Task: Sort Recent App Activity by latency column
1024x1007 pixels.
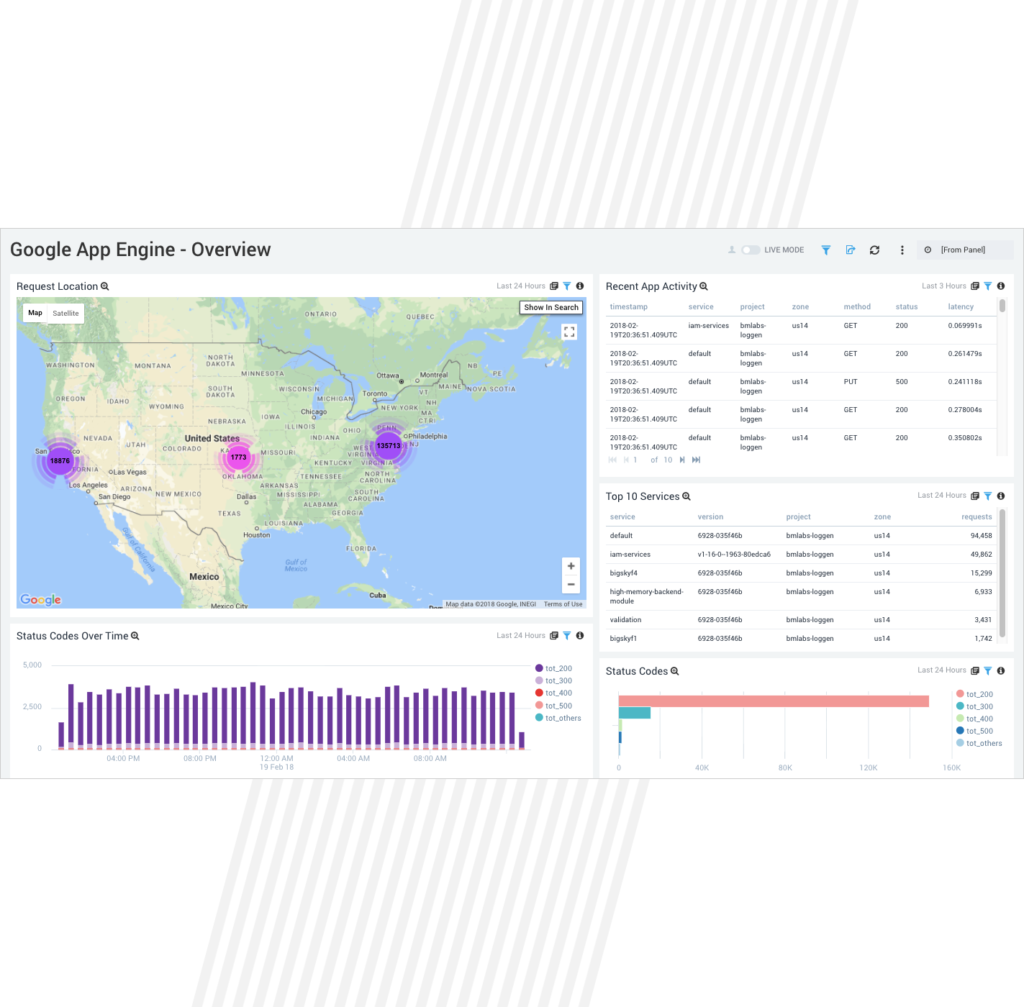Action: click(x=961, y=307)
